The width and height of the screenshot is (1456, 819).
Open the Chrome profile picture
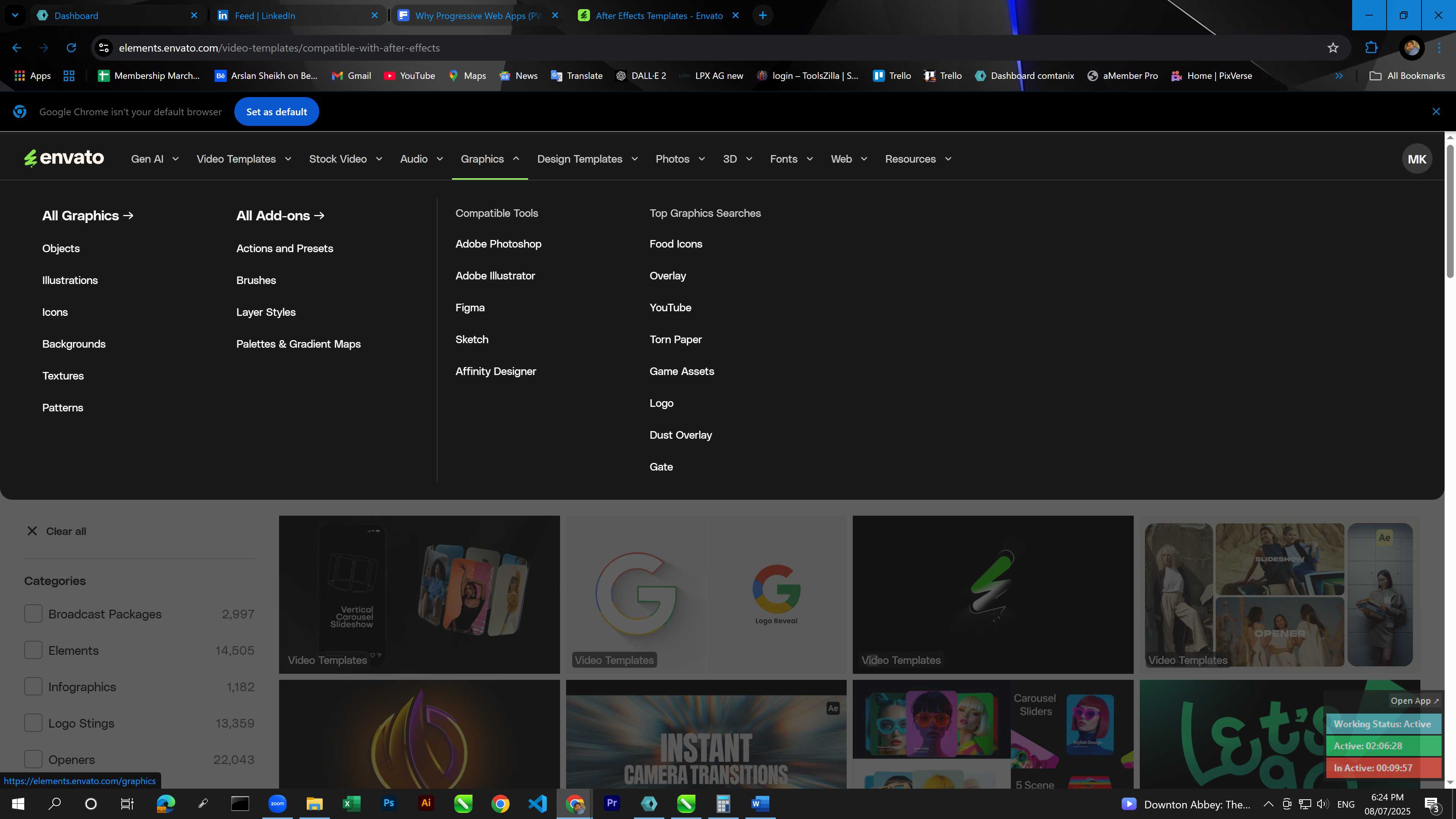(x=1411, y=48)
